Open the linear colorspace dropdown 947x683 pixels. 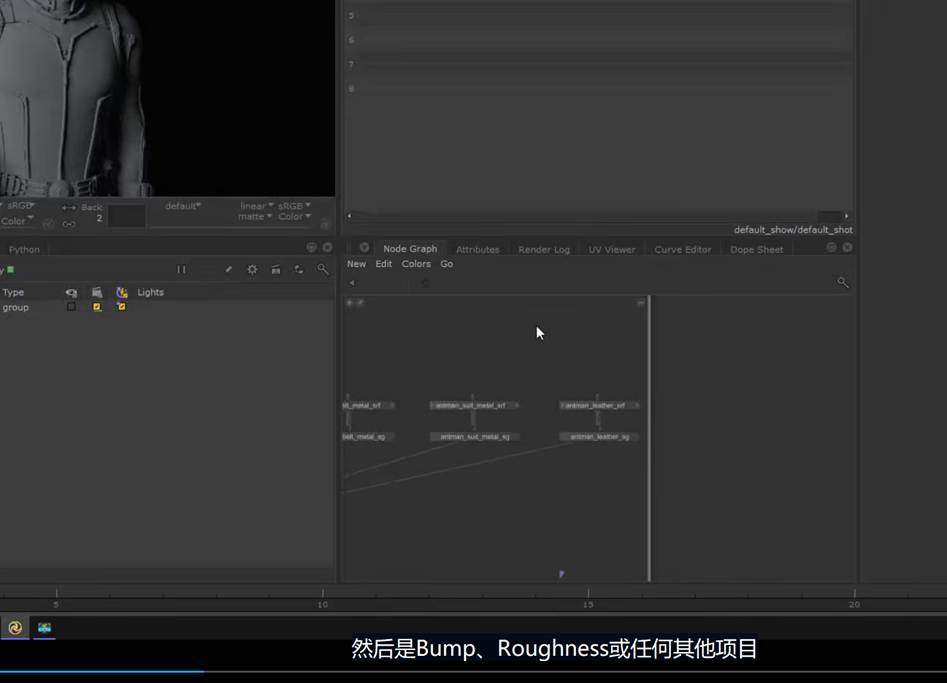[254, 206]
